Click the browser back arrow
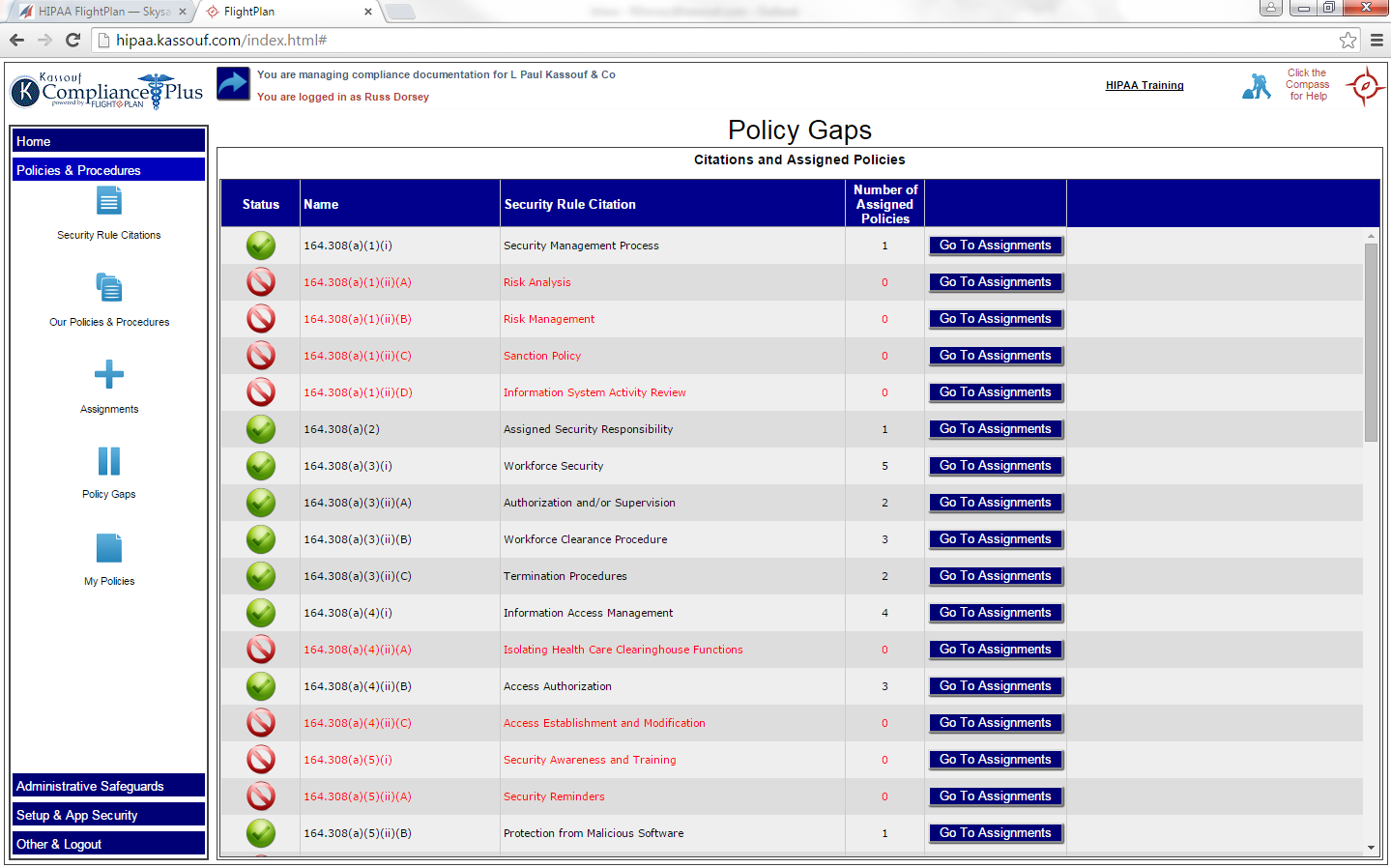This screenshot has height=868, width=1391. click(x=16, y=40)
